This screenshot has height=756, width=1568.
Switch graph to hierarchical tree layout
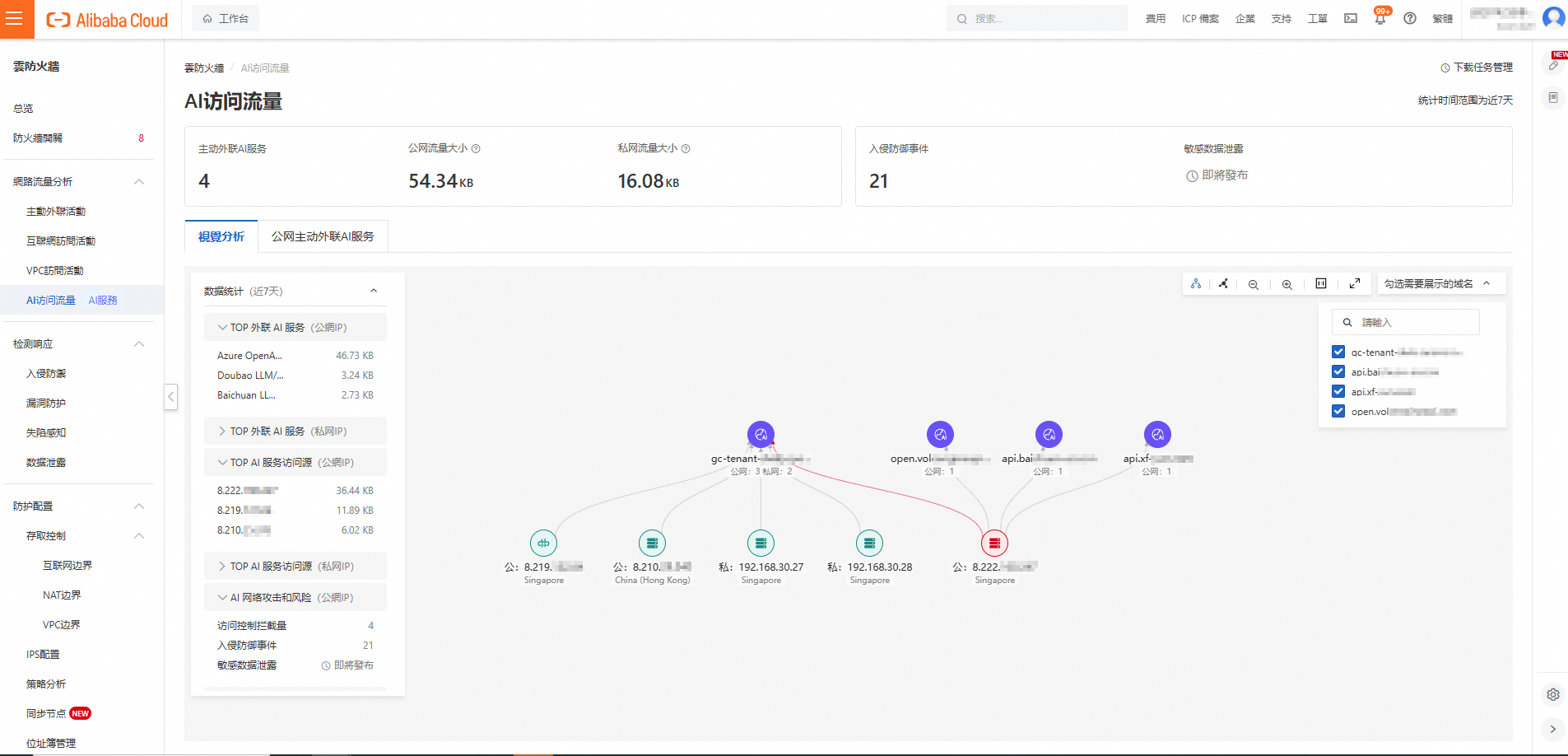1196,283
